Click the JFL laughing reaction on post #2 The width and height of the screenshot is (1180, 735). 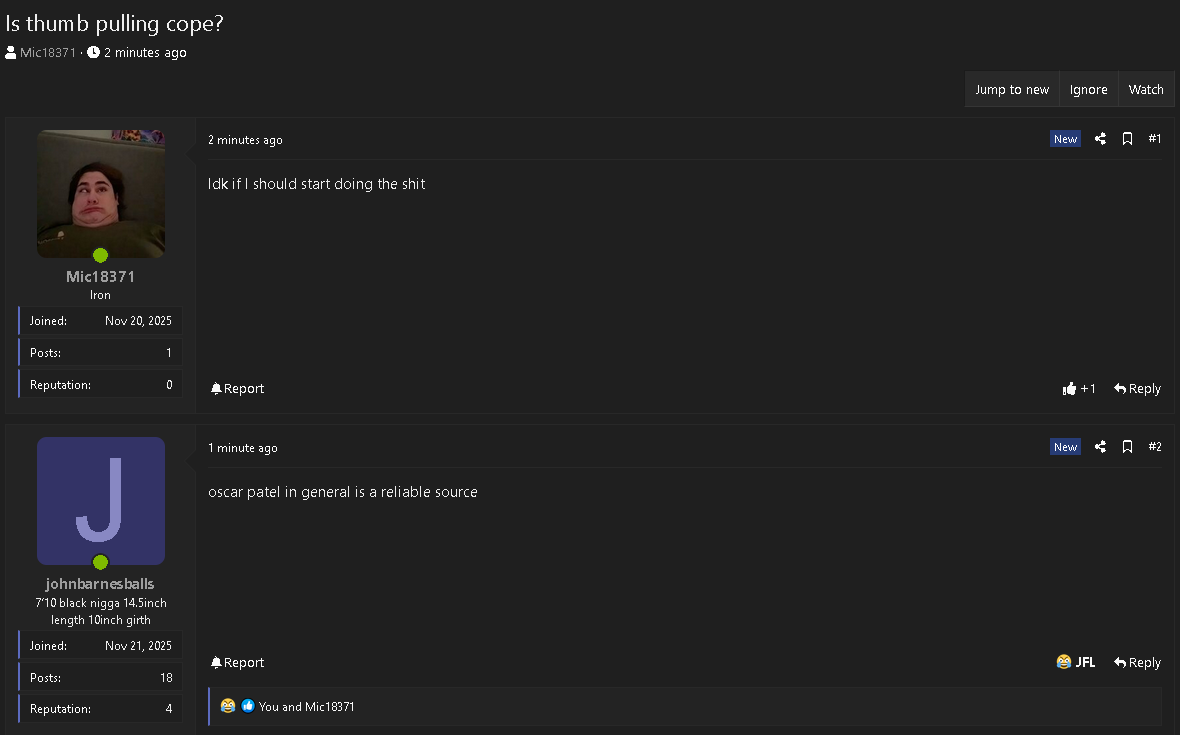click(x=1075, y=662)
